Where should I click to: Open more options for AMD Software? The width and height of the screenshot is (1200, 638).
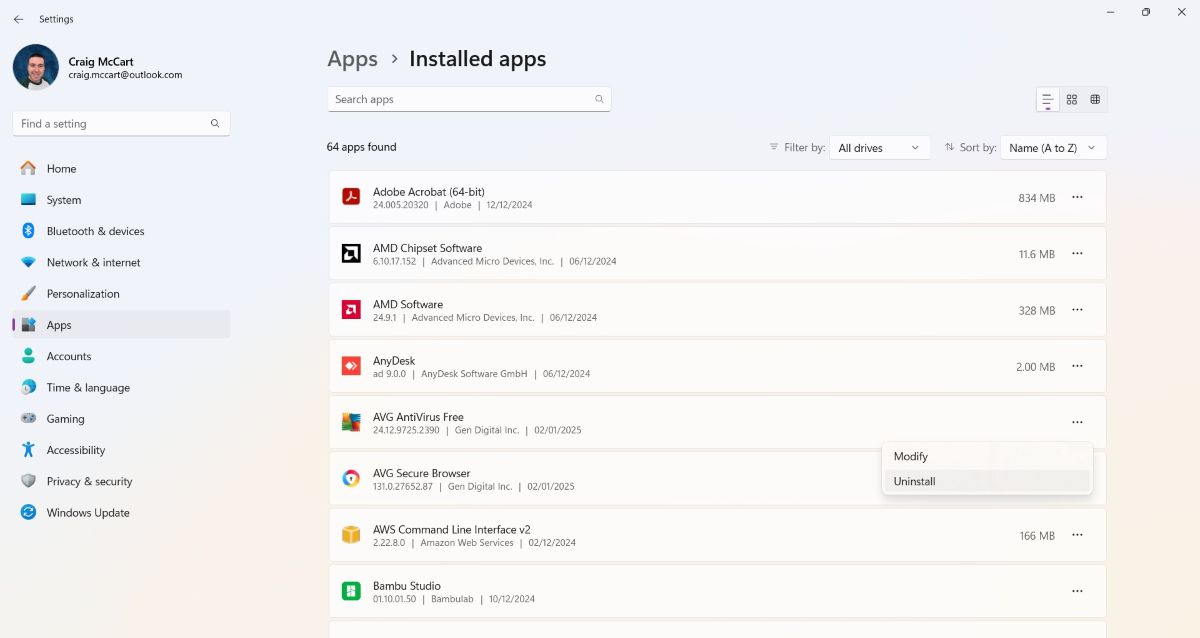coord(1077,310)
